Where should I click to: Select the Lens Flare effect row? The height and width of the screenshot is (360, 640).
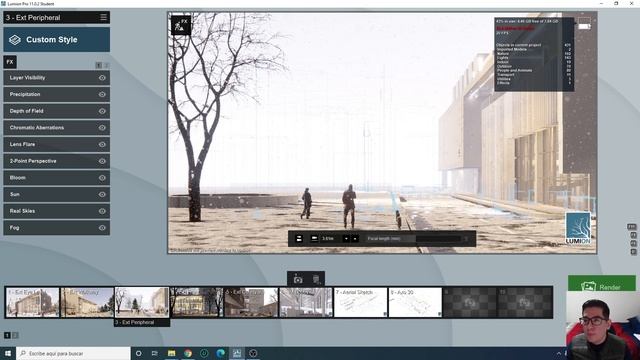(57, 144)
